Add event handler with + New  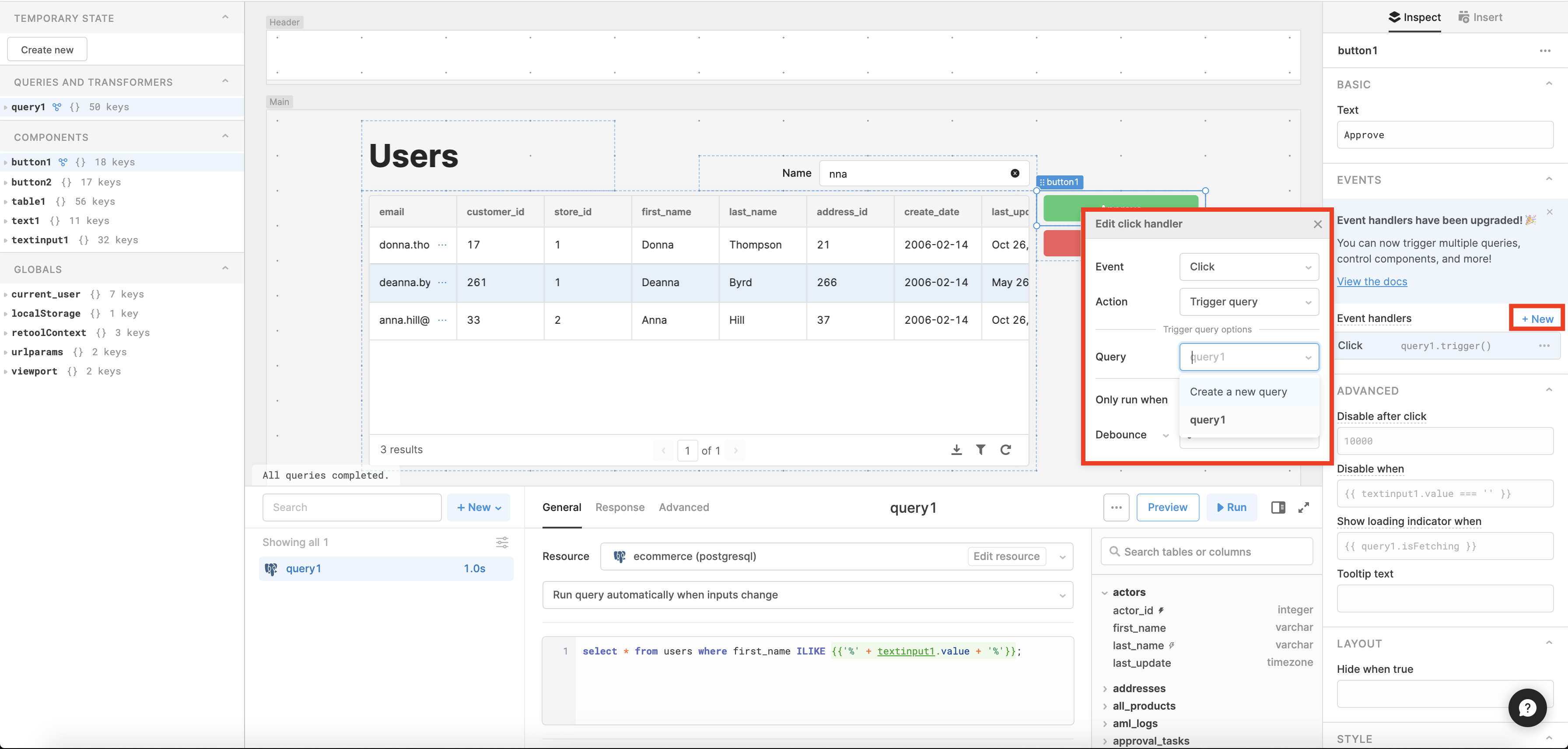(x=1537, y=319)
